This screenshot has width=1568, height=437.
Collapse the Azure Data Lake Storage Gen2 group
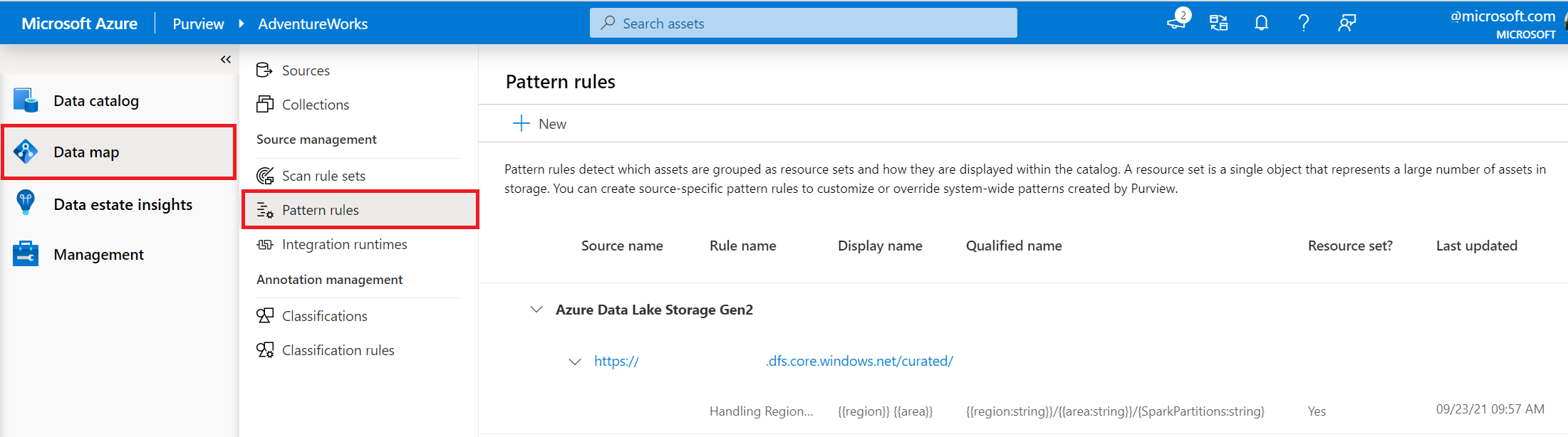pos(536,310)
